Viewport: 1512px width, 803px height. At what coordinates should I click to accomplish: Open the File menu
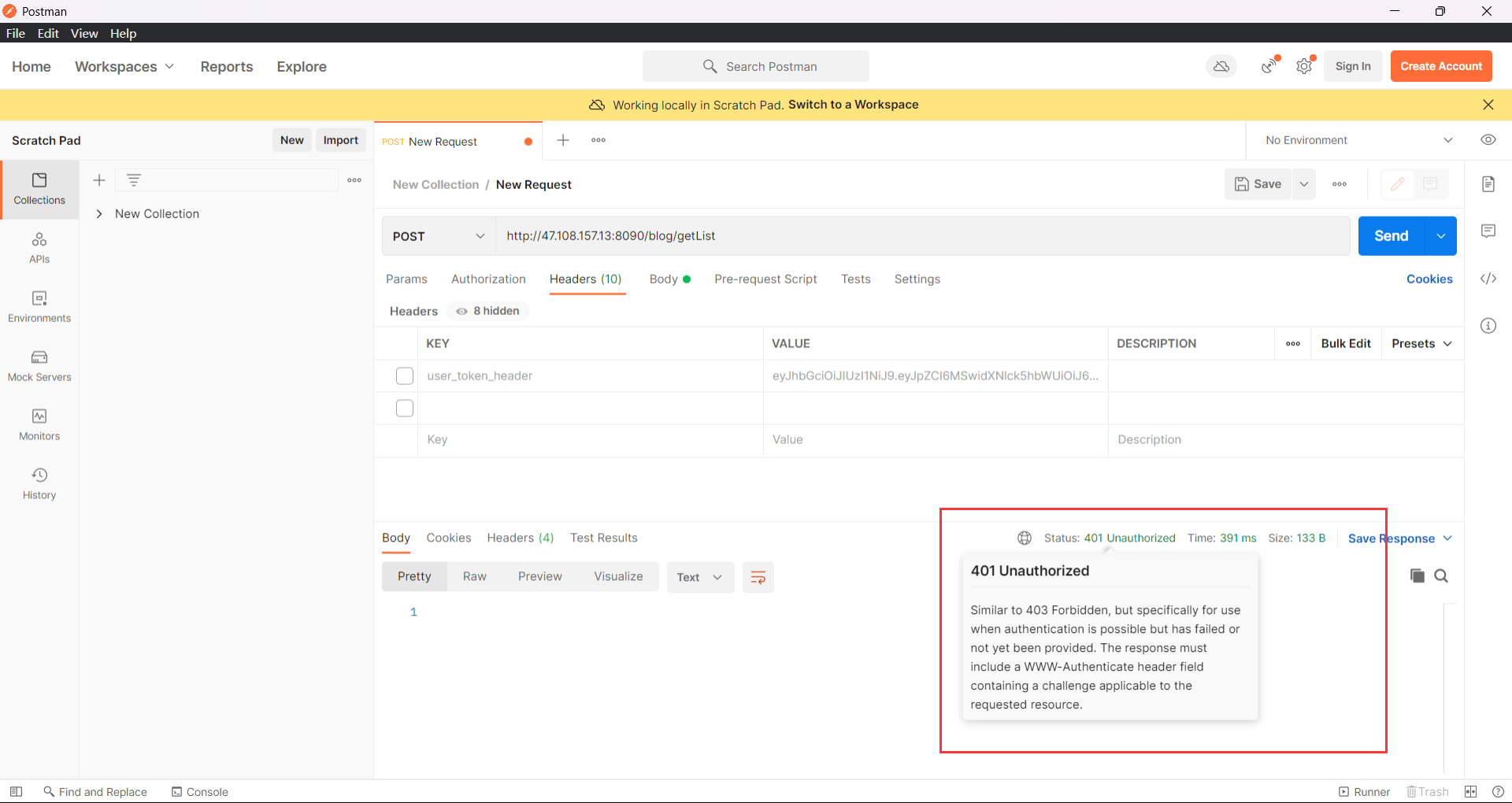[x=16, y=33]
